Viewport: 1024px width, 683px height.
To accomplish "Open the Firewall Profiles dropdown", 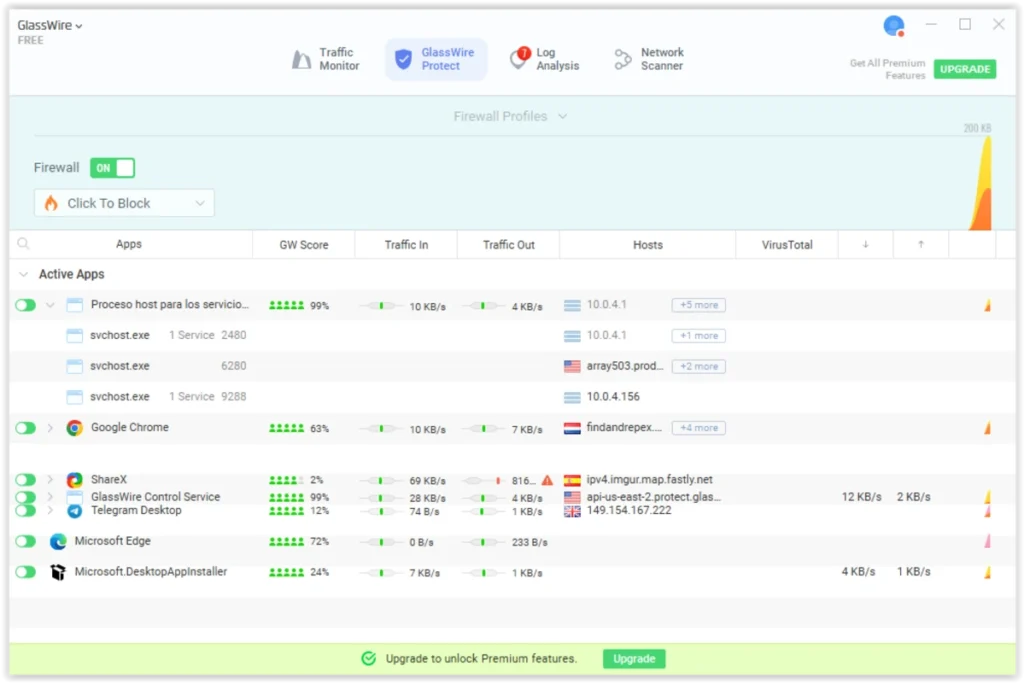I will click(x=510, y=116).
